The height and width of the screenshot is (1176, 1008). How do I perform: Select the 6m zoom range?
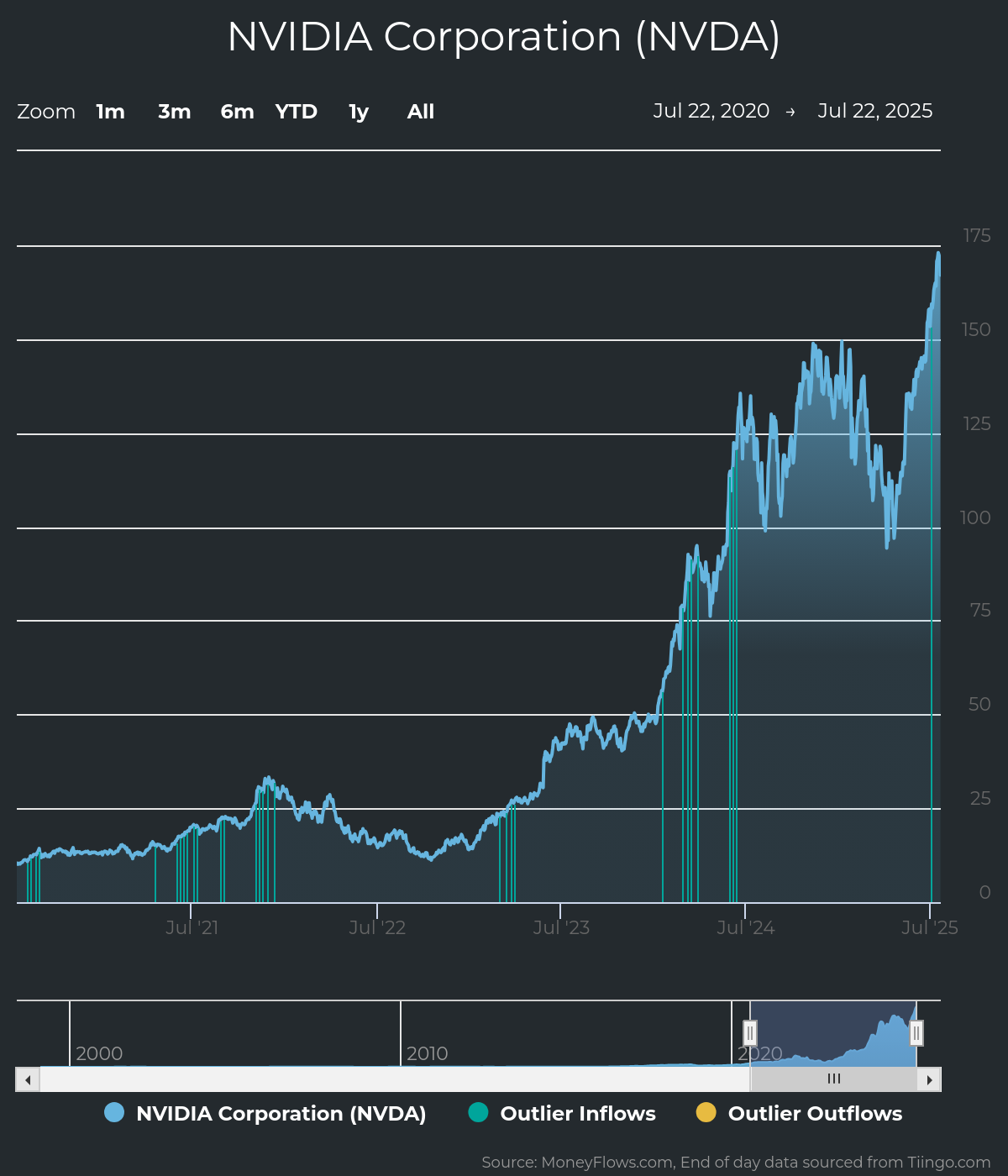click(x=237, y=112)
